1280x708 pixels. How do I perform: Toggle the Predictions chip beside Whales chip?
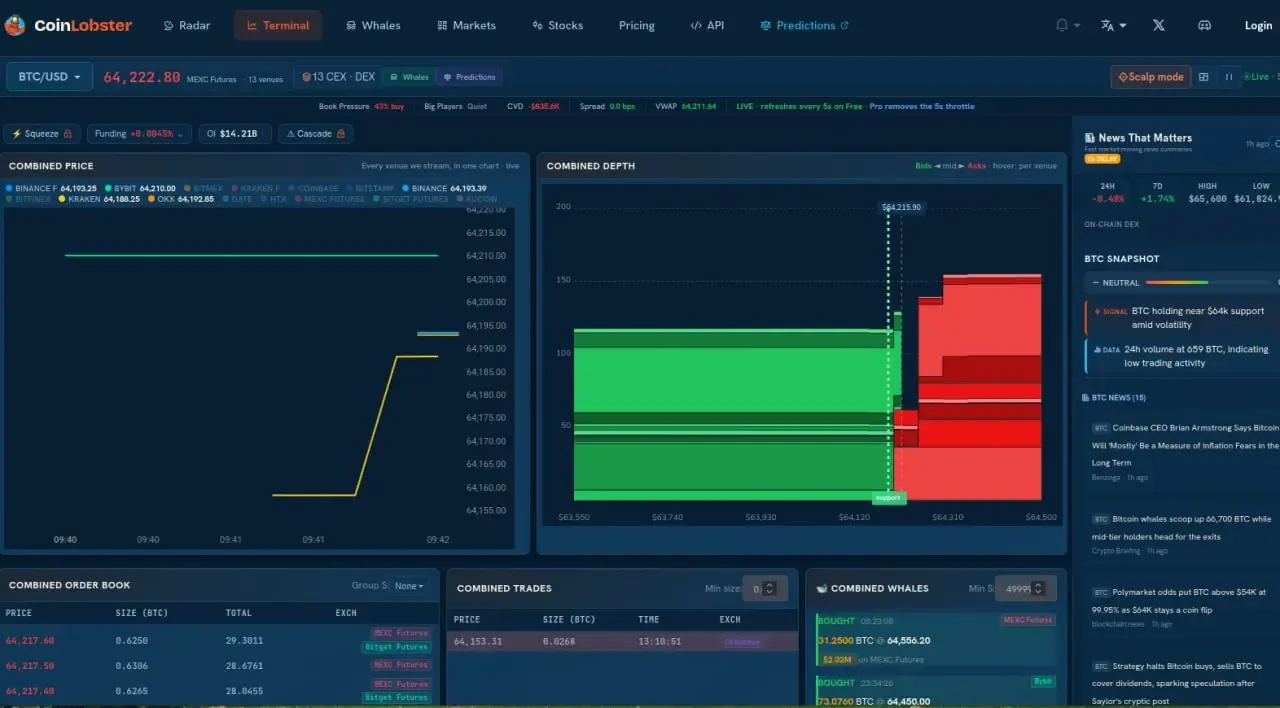[x=469, y=77]
